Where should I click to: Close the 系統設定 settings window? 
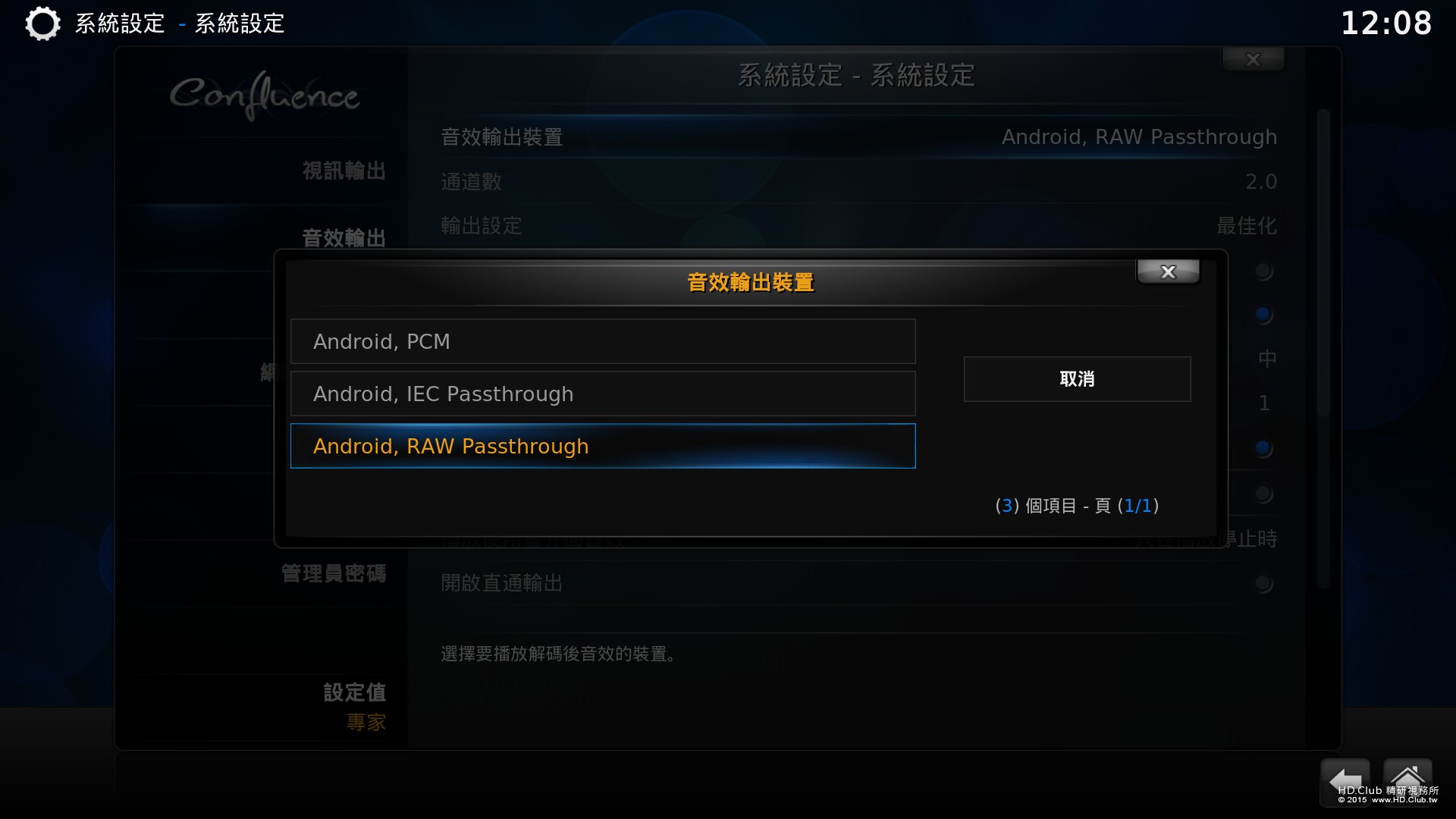[1253, 59]
